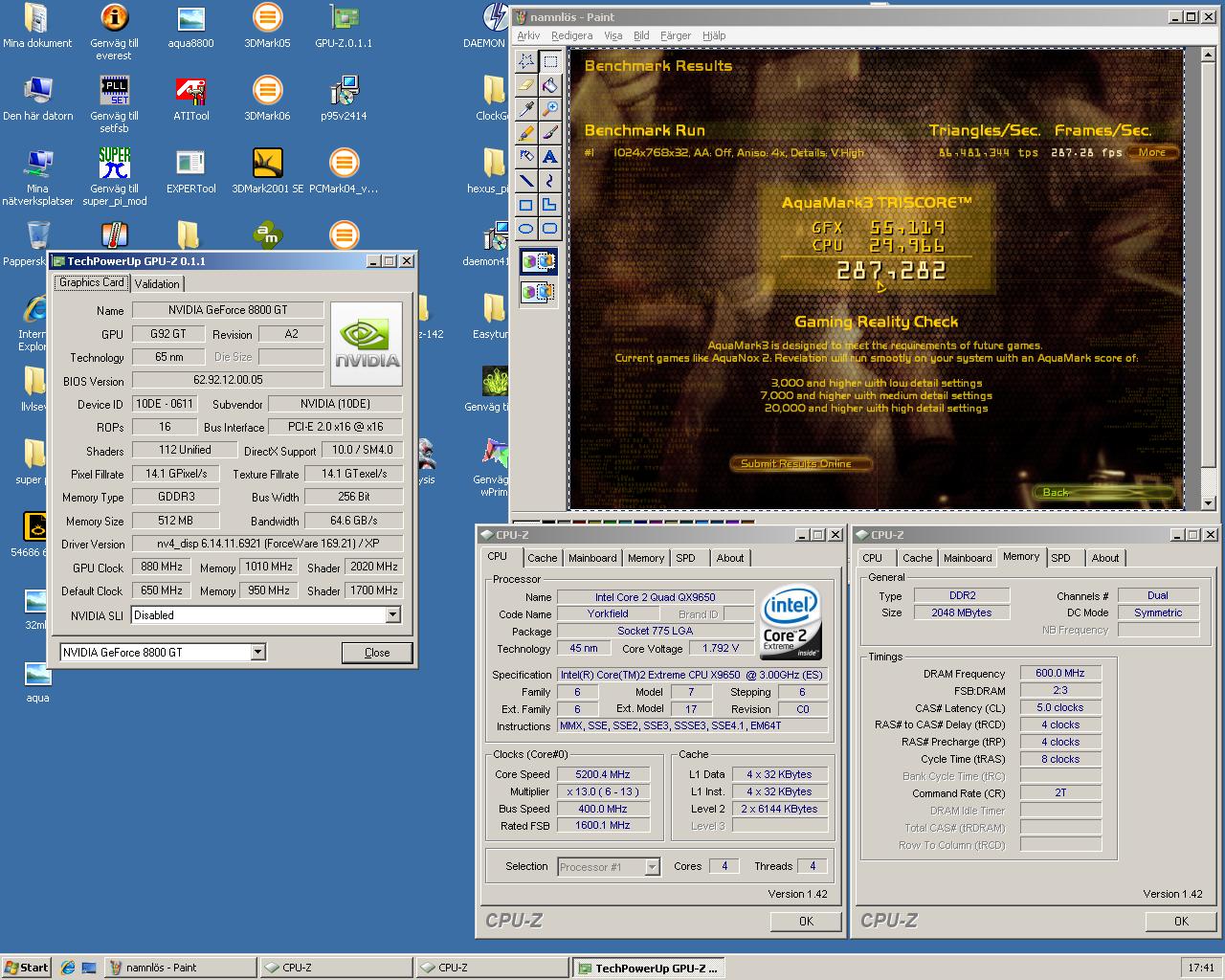Open the Färger menu in Paint

pyautogui.click(x=676, y=35)
